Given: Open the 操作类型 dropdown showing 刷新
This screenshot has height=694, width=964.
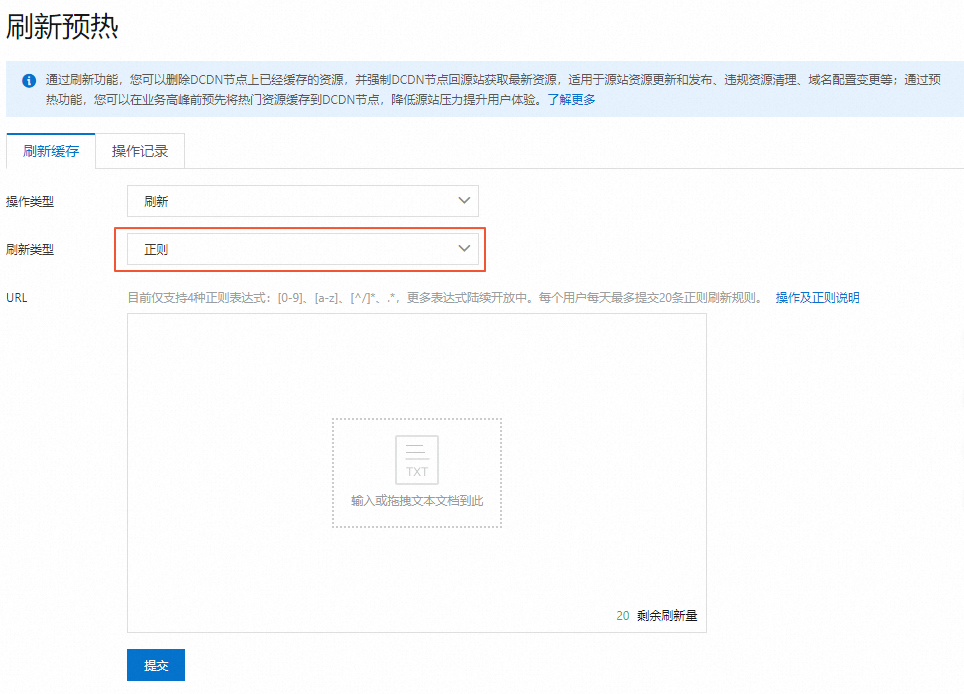Looking at the screenshot, I should pyautogui.click(x=302, y=200).
